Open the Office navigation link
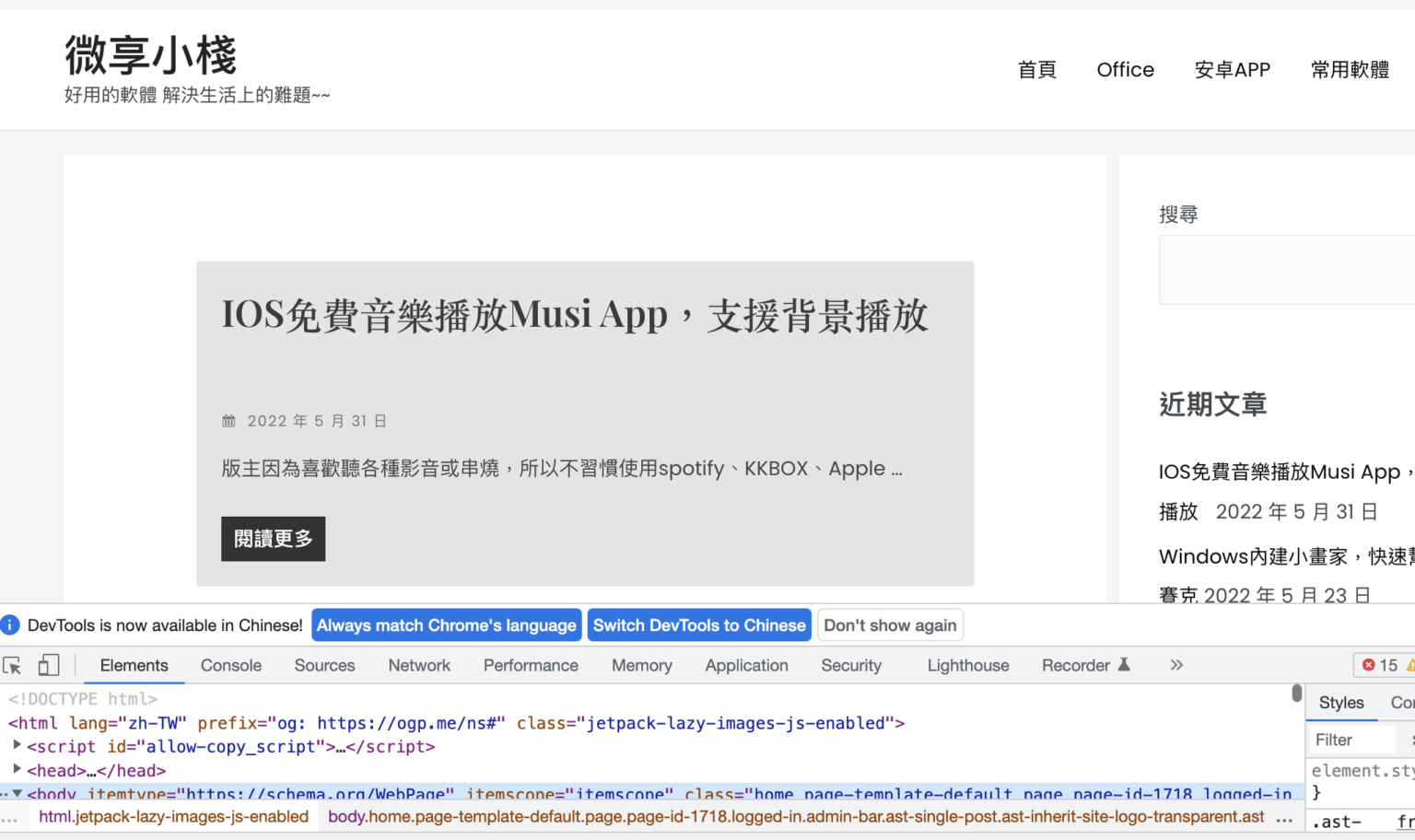 (1125, 70)
